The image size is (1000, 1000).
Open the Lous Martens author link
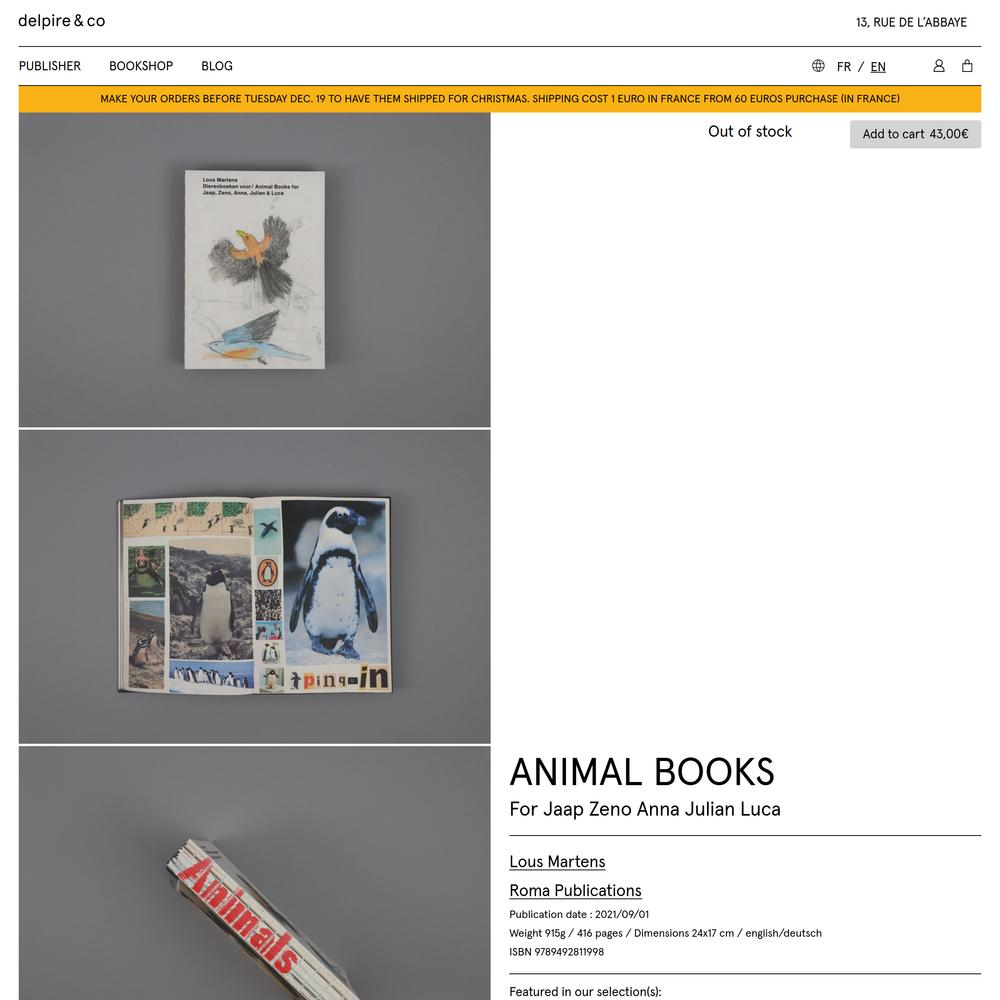point(557,862)
